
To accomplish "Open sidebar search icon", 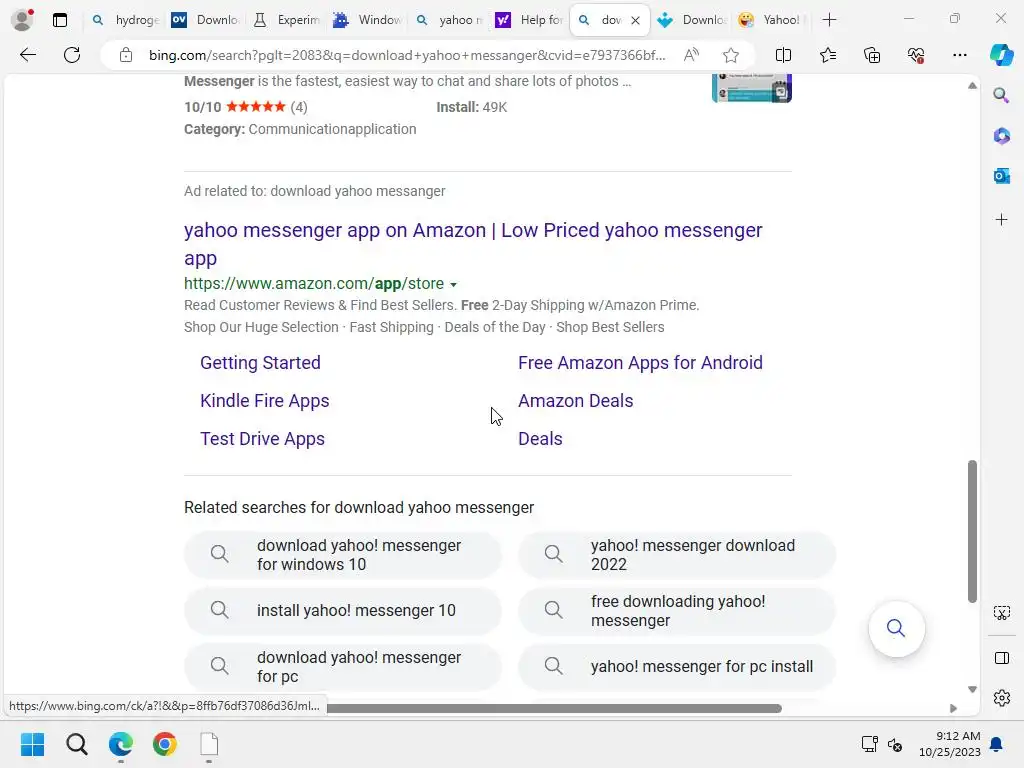I will coord(1001,96).
